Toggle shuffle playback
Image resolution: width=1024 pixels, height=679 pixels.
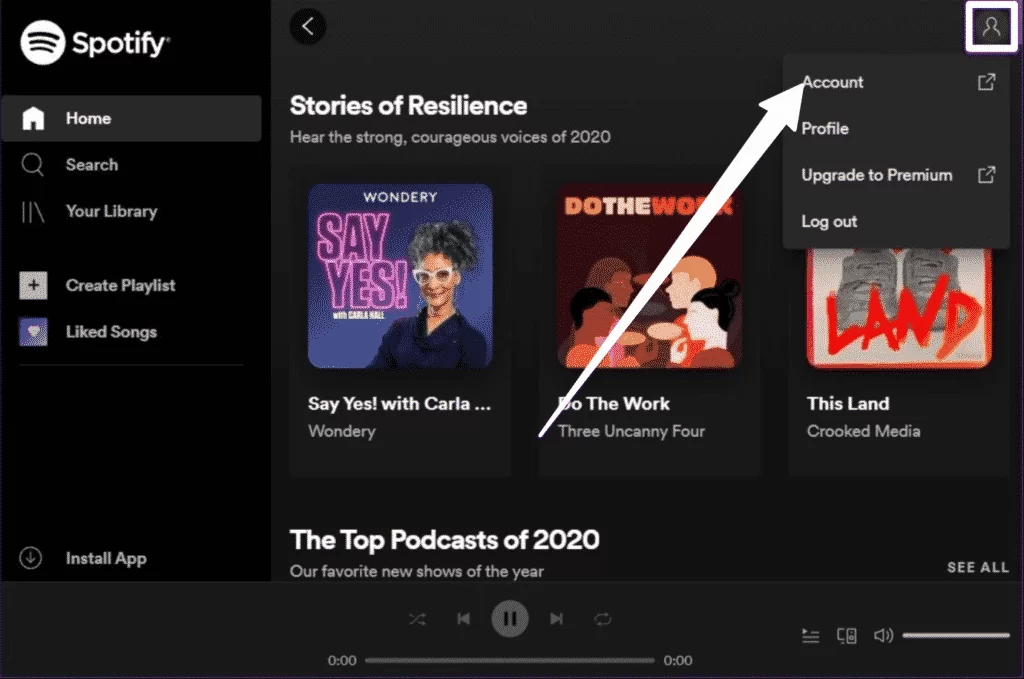[x=417, y=619]
